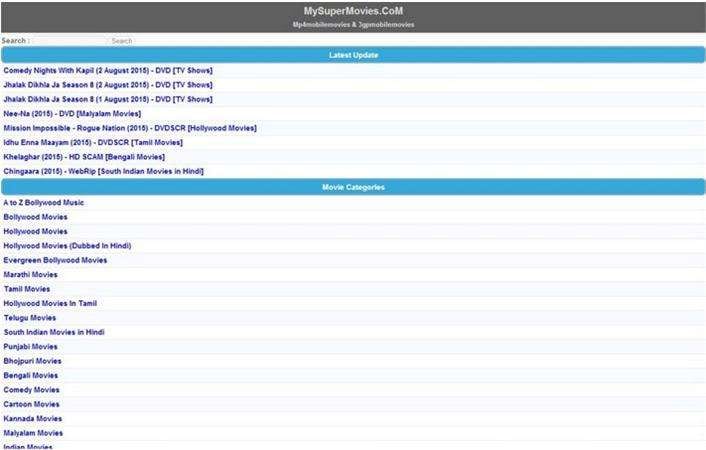Open Khelaghar (2015) Bengali movie link
Image resolution: width=706 pixels, height=450 pixels.
pyautogui.click(x=84, y=157)
